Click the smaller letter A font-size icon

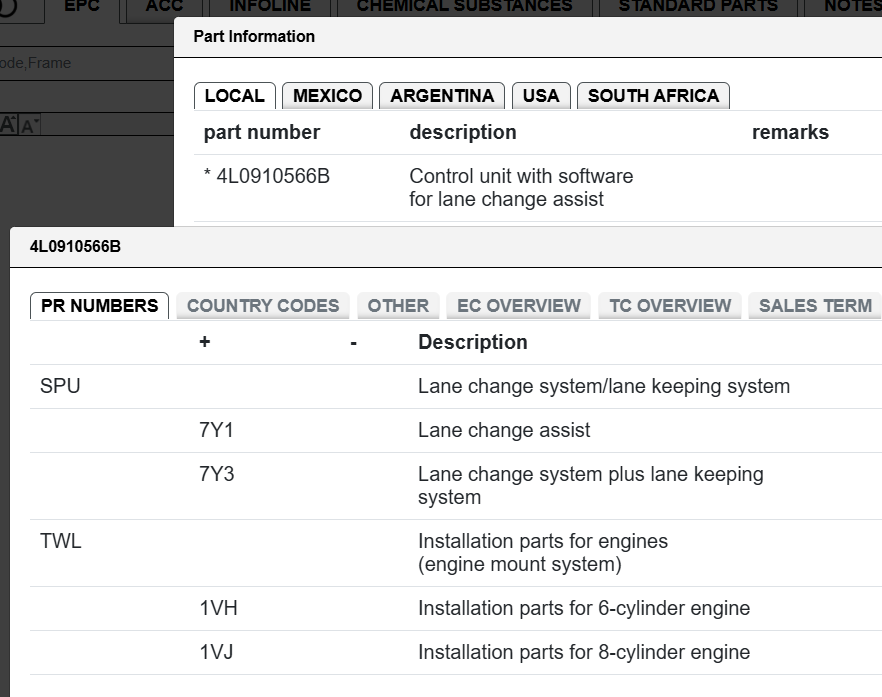tap(29, 125)
